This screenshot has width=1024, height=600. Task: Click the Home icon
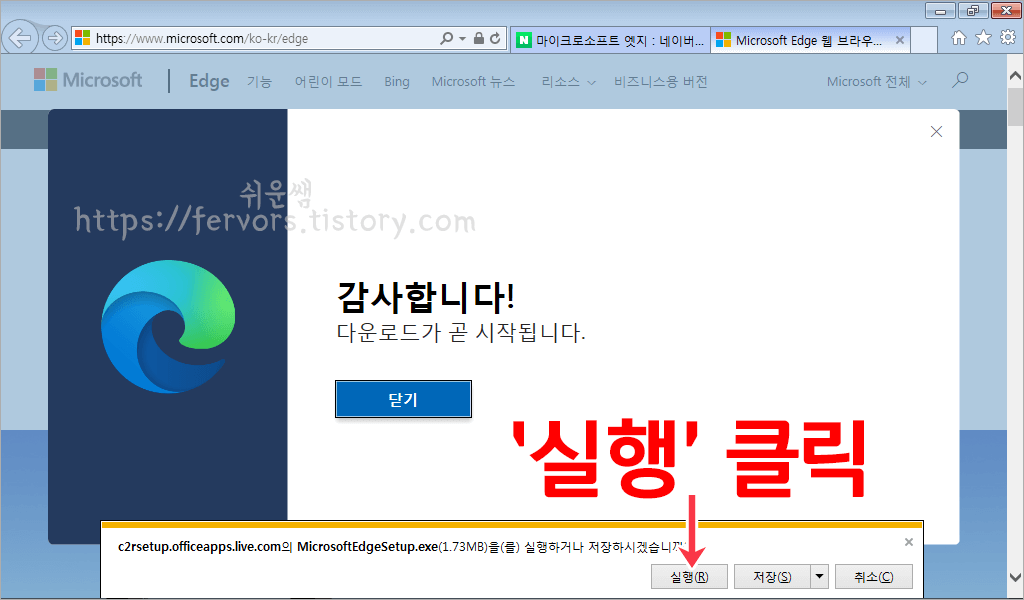pyautogui.click(x=959, y=38)
